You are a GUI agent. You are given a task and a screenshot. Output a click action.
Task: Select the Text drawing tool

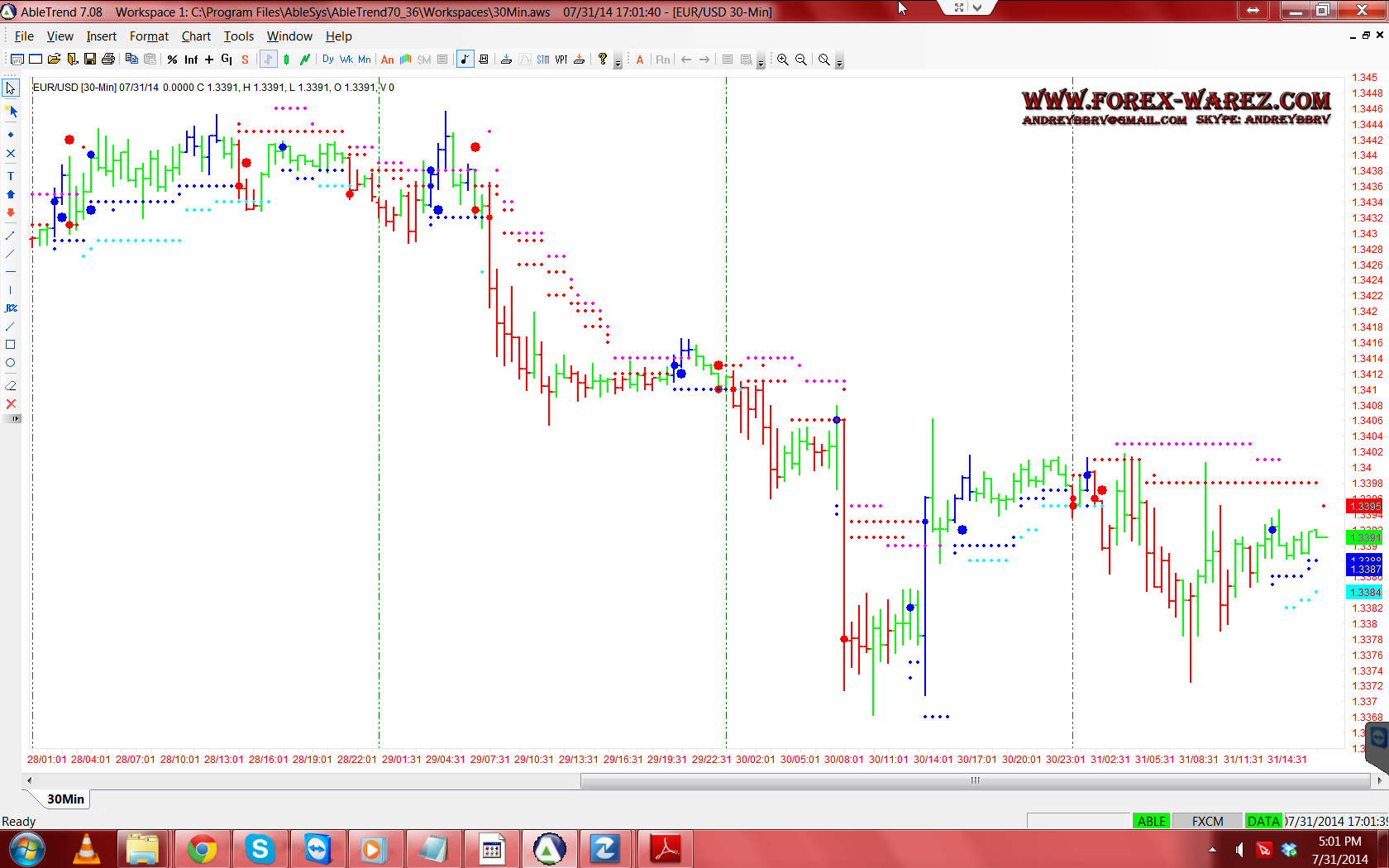coord(11,176)
